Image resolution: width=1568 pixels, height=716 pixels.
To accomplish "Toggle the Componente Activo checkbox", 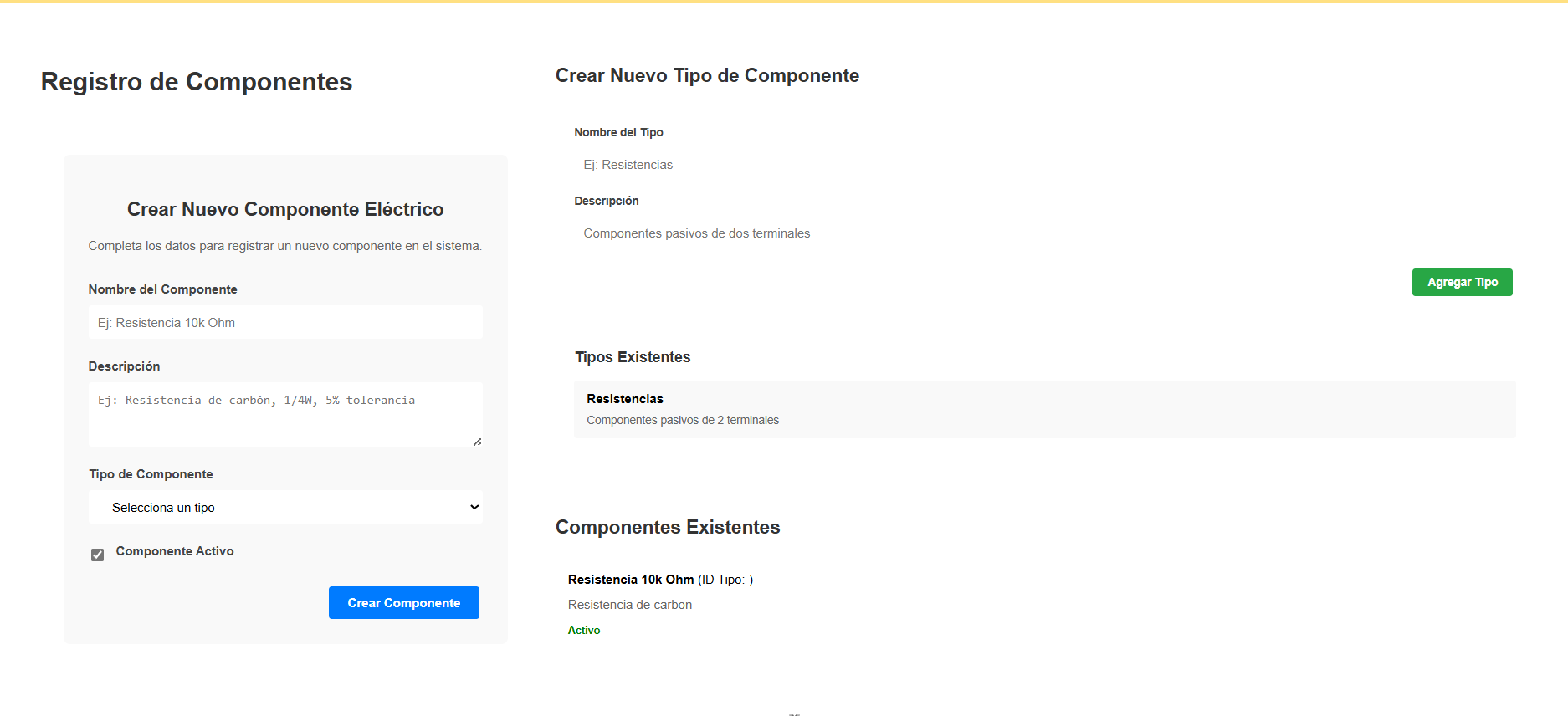I will [x=98, y=555].
